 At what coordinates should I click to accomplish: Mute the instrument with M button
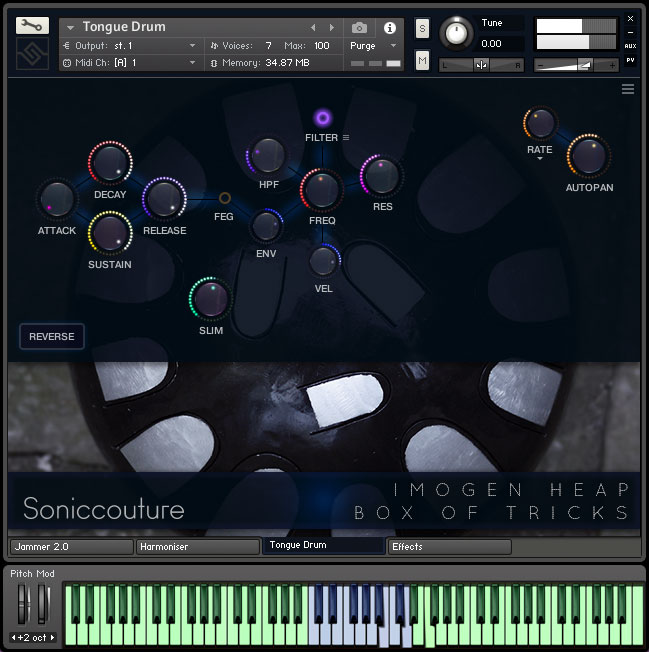pyautogui.click(x=422, y=60)
